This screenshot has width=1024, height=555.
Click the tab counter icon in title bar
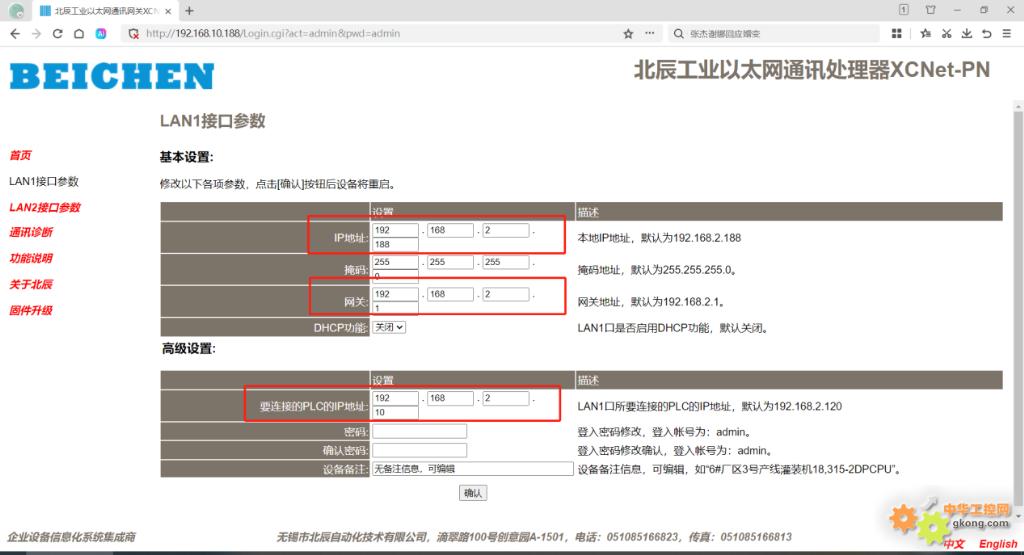click(904, 10)
